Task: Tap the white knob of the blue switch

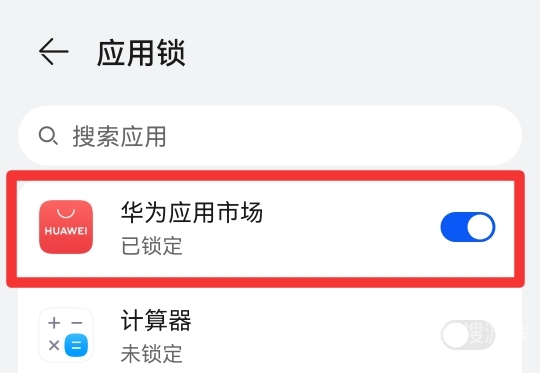Action: (x=480, y=227)
